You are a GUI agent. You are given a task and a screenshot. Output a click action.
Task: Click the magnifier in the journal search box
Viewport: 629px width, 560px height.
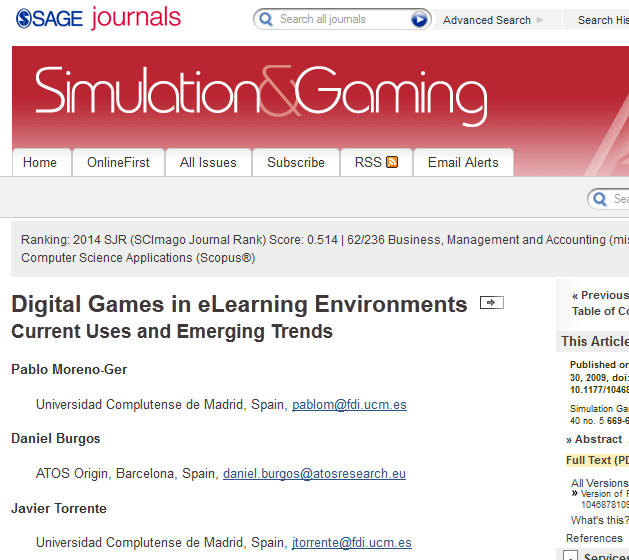coord(601,199)
